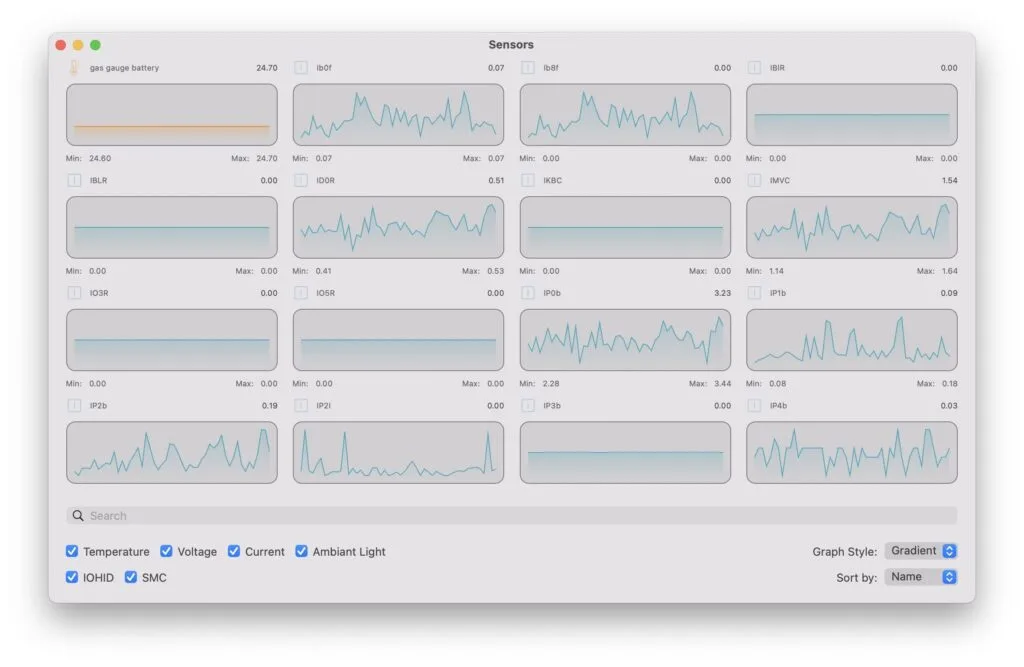
Task: Select the gas gauge battery graph
Action: [172, 114]
